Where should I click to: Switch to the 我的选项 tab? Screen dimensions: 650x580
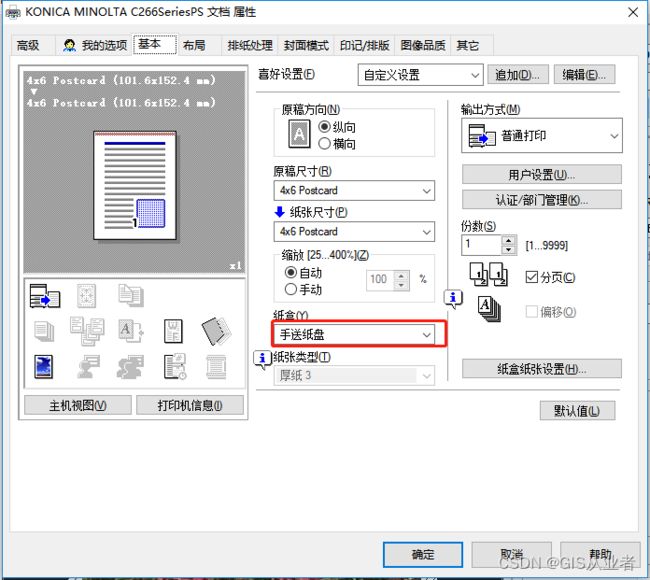tap(95, 45)
